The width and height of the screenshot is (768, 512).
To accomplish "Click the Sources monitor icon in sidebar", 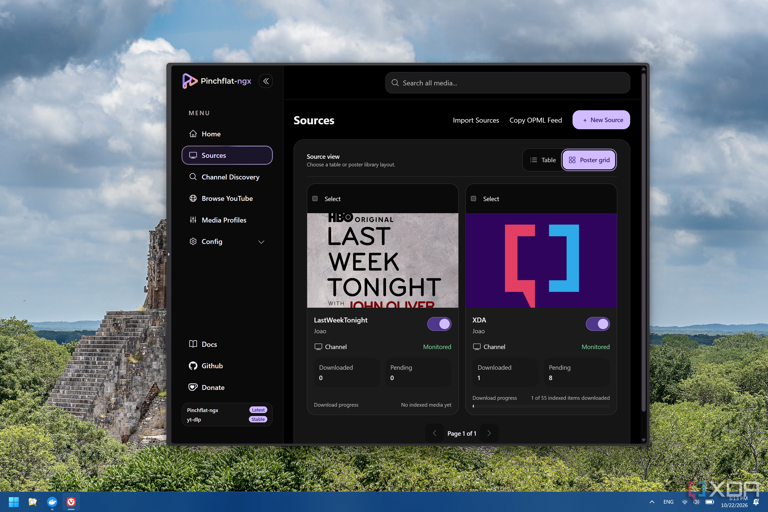I will tap(193, 155).
